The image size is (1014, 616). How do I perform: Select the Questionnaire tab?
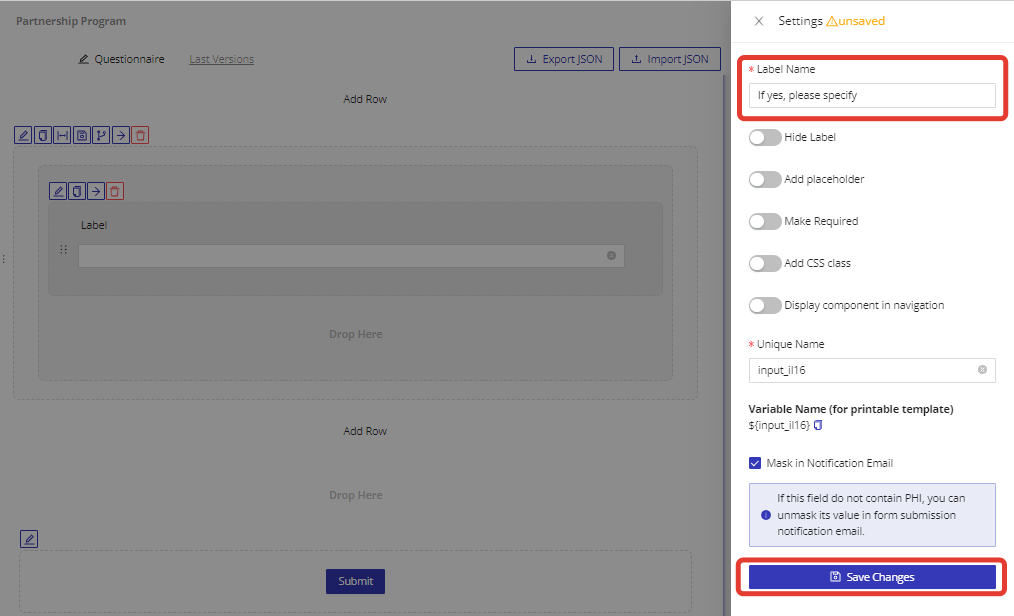[x=122, y=59]
